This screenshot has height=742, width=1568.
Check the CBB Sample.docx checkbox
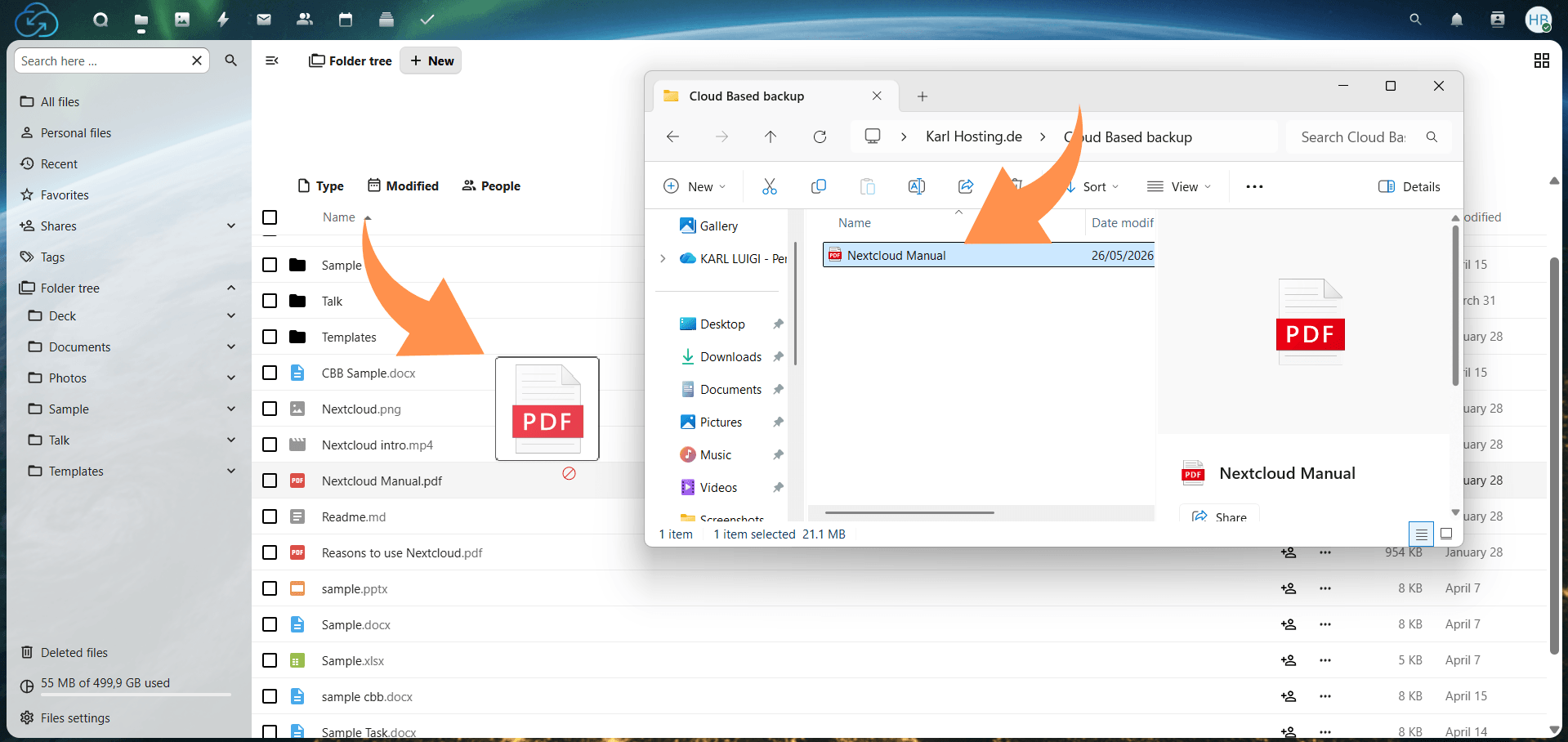click(270, 373)
